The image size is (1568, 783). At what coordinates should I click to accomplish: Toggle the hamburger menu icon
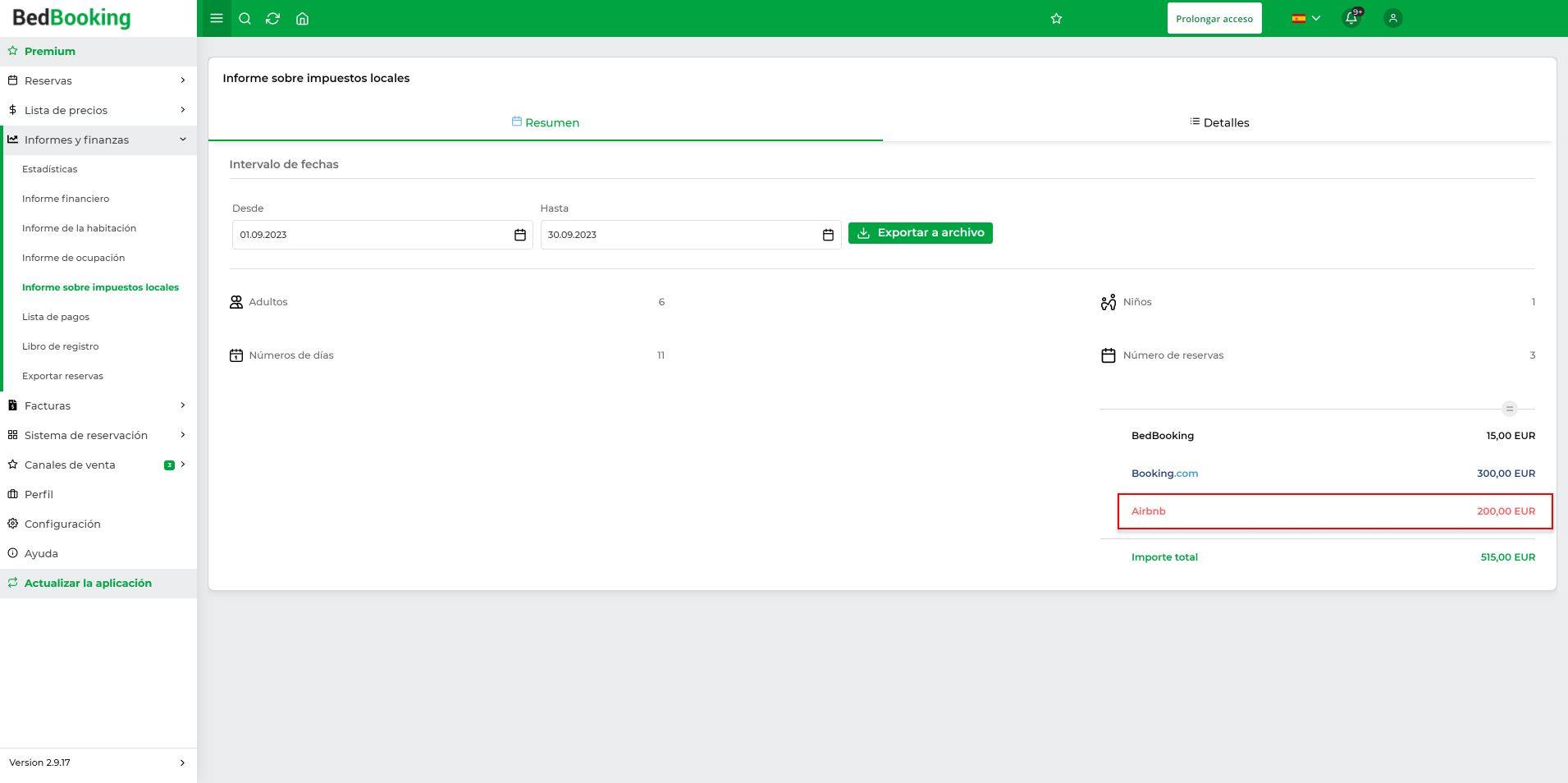click(217, 18)
